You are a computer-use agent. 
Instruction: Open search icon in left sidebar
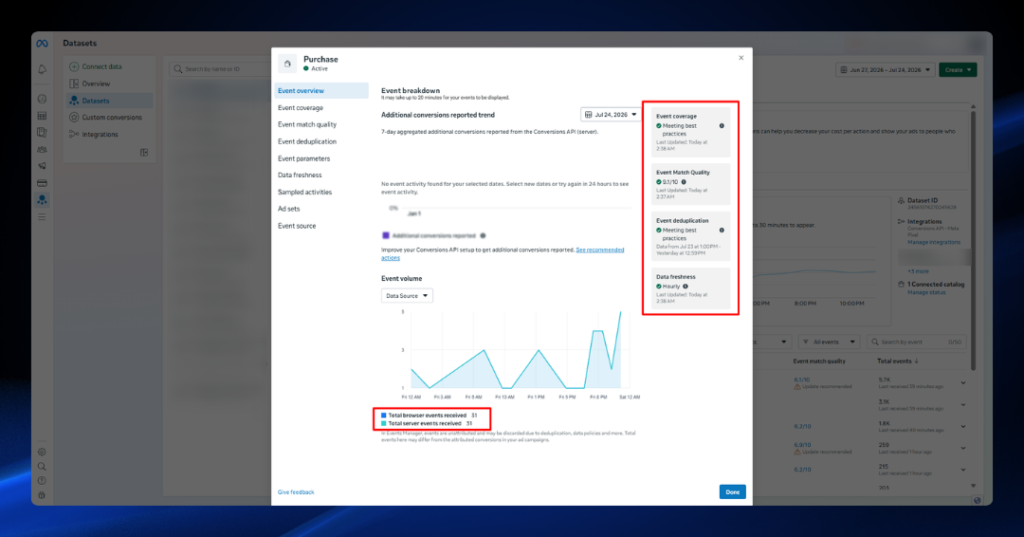[x=42, y=466]
